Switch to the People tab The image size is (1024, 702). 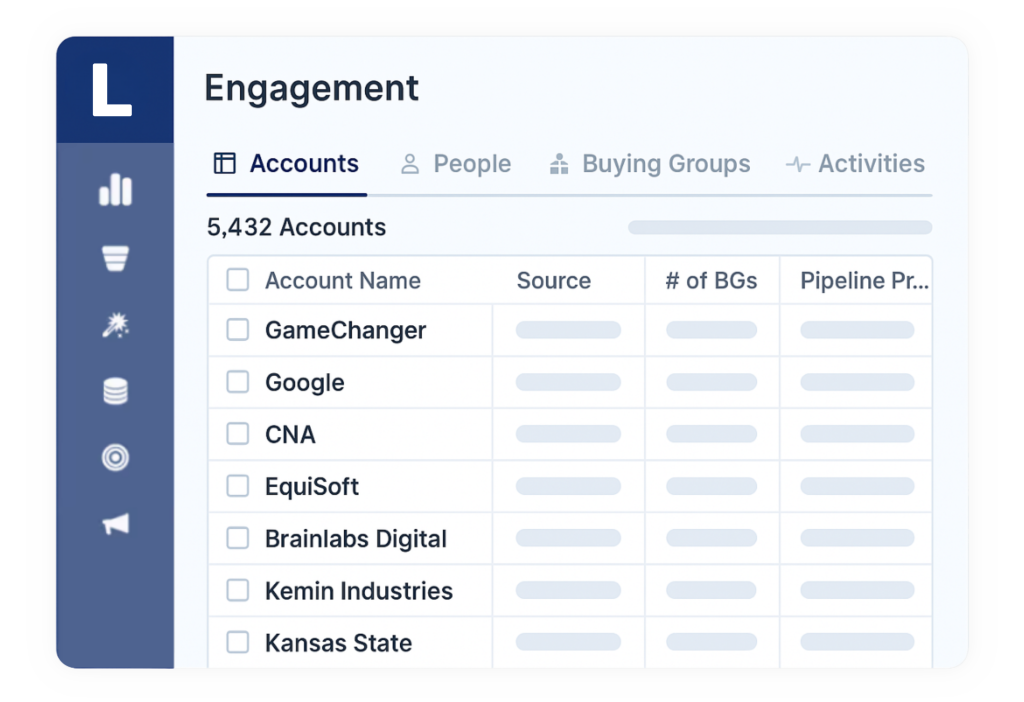[456, 164]
